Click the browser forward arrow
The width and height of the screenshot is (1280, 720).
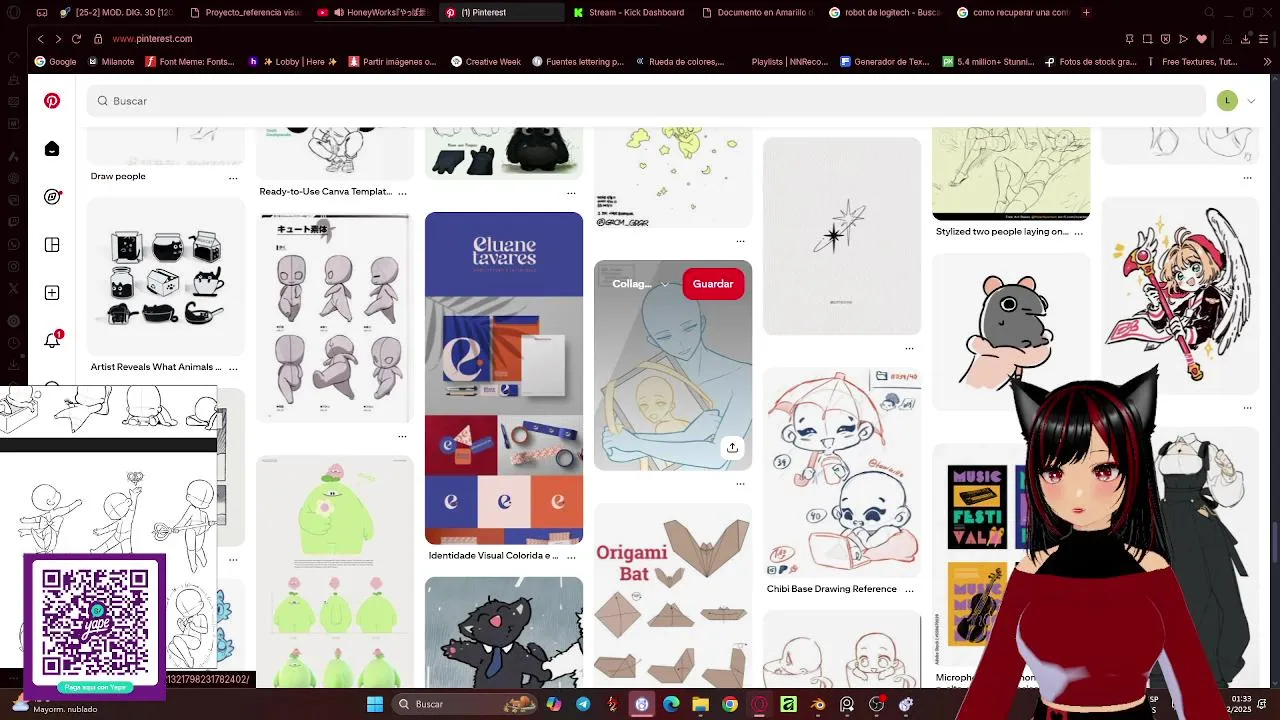58,39
